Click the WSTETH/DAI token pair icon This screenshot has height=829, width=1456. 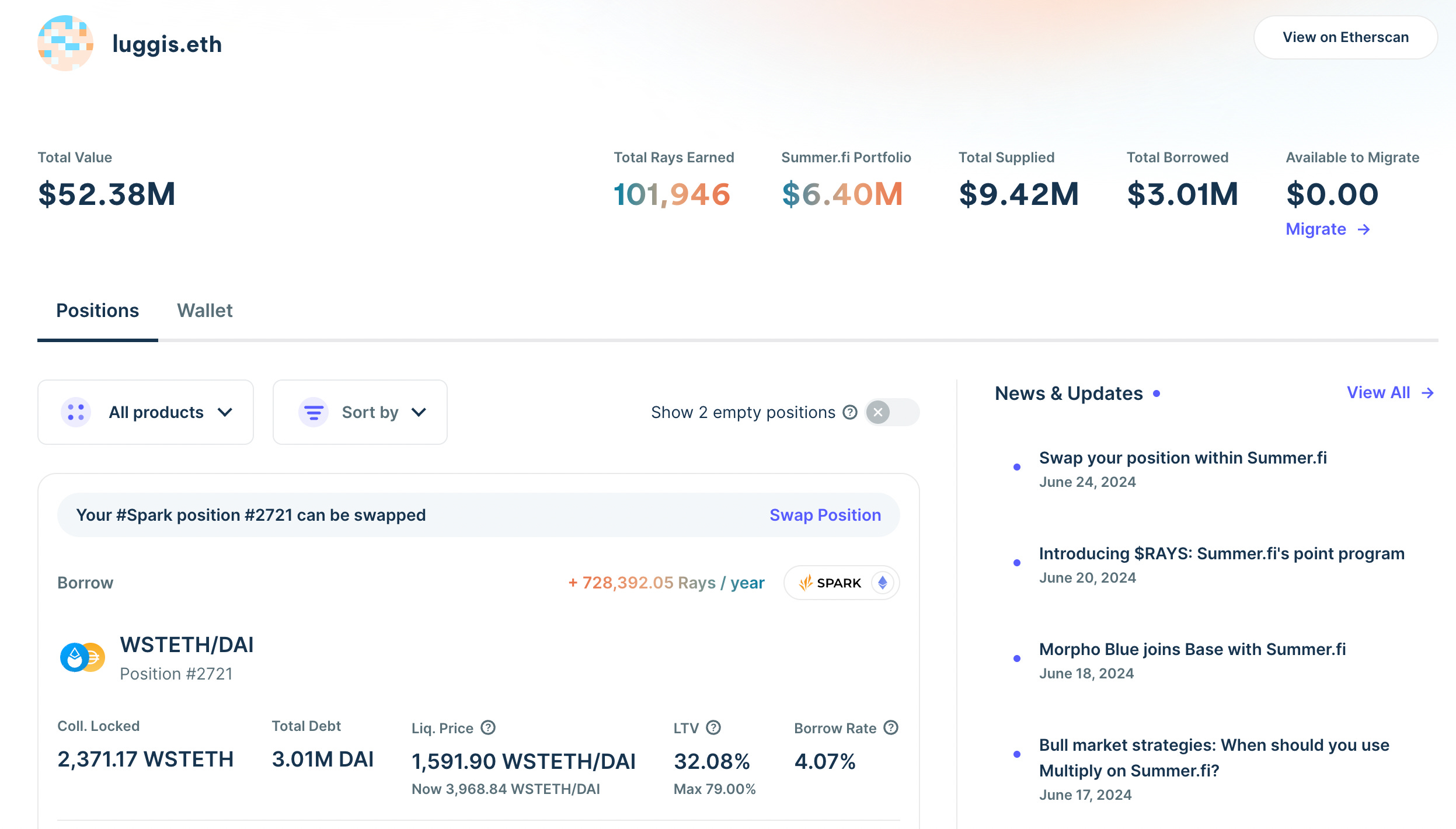pos(82,657)
